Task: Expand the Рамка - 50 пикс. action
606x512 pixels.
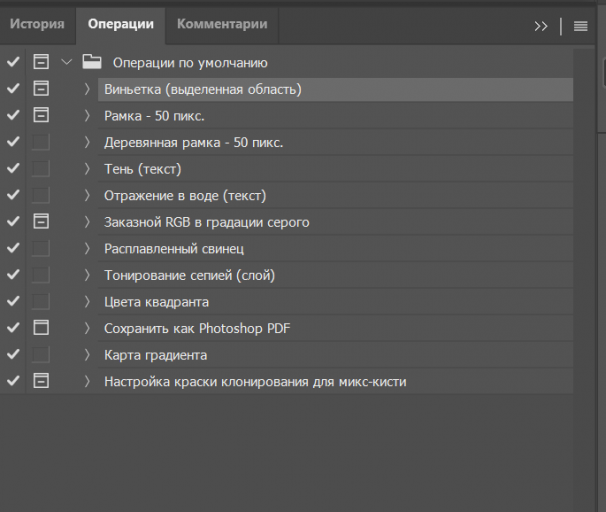Action: tap(87, 116)
